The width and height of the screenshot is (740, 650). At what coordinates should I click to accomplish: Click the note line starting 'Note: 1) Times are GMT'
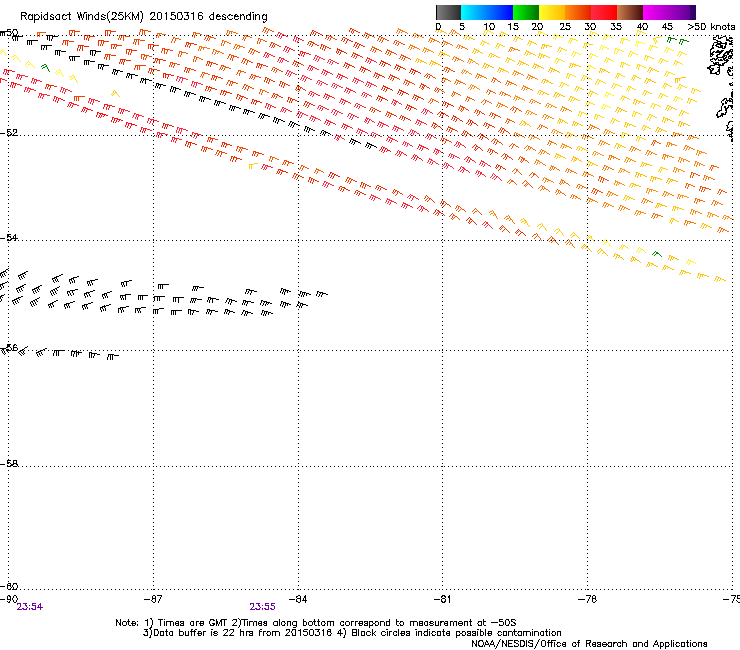pos(316,623)
